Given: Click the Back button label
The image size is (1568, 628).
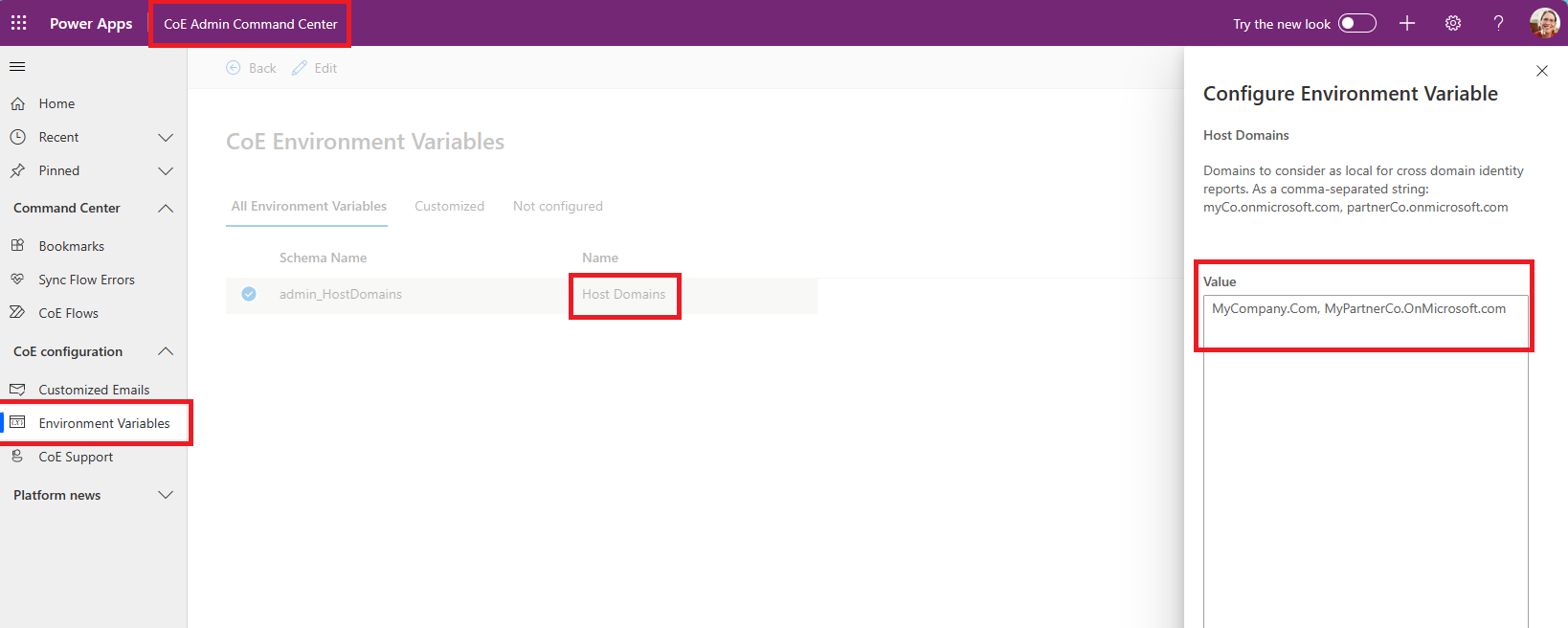Looking at the screenshot, I should 262,68.
